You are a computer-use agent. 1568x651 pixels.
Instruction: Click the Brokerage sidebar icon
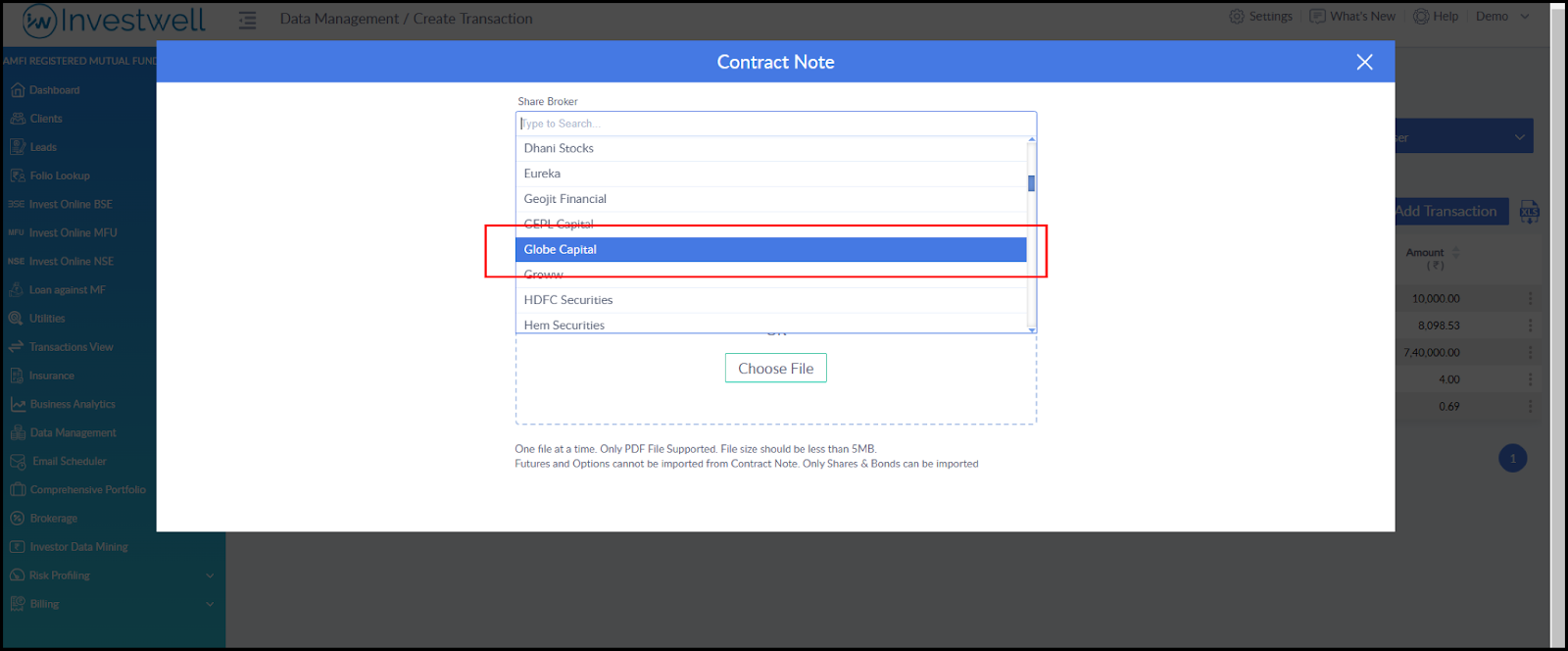click(x=17, y=518)
